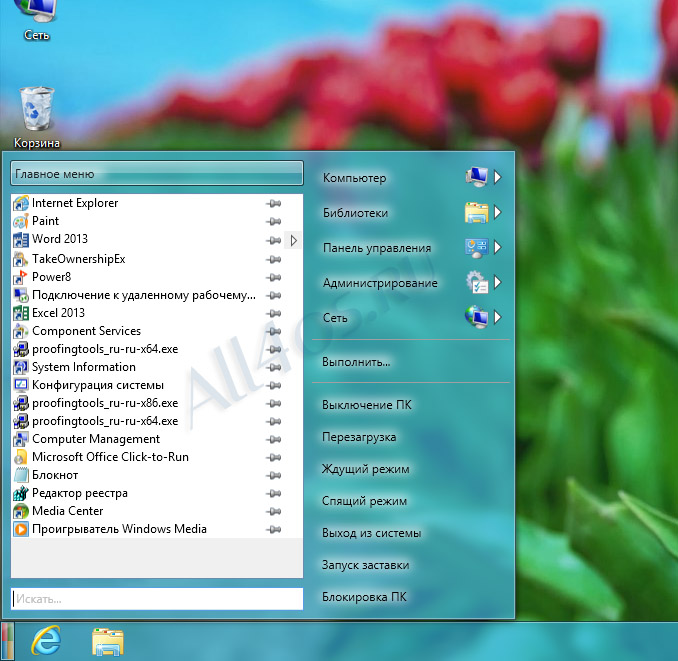Click the Главное меню header button

point(157,173)
